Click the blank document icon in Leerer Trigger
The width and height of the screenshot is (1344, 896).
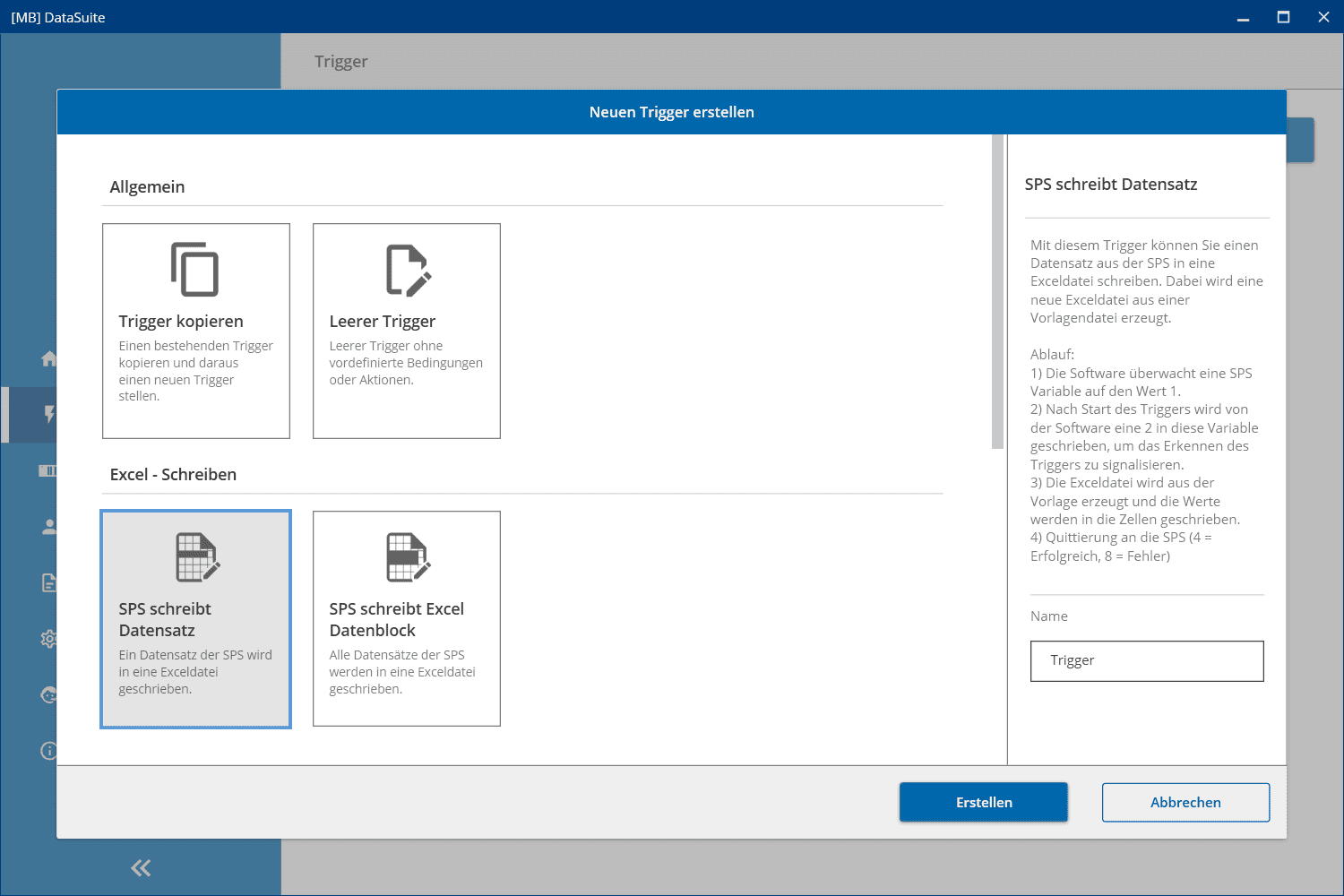[409, 270]
